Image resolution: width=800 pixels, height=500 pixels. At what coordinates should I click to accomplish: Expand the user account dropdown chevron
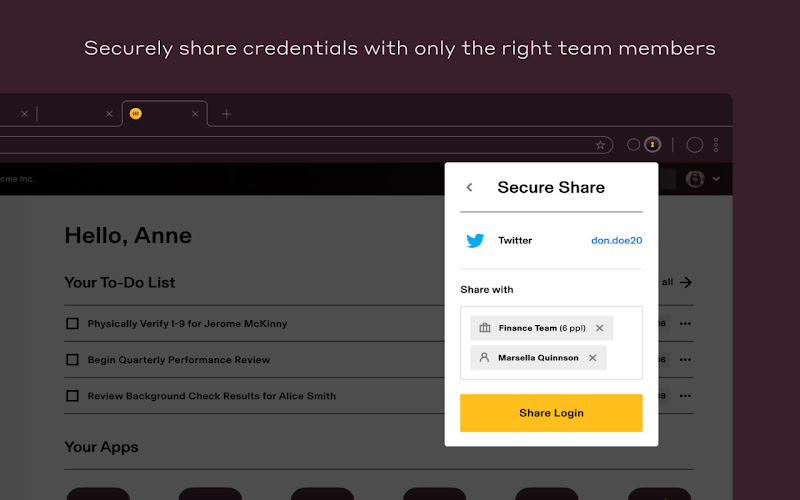point(716,179)
